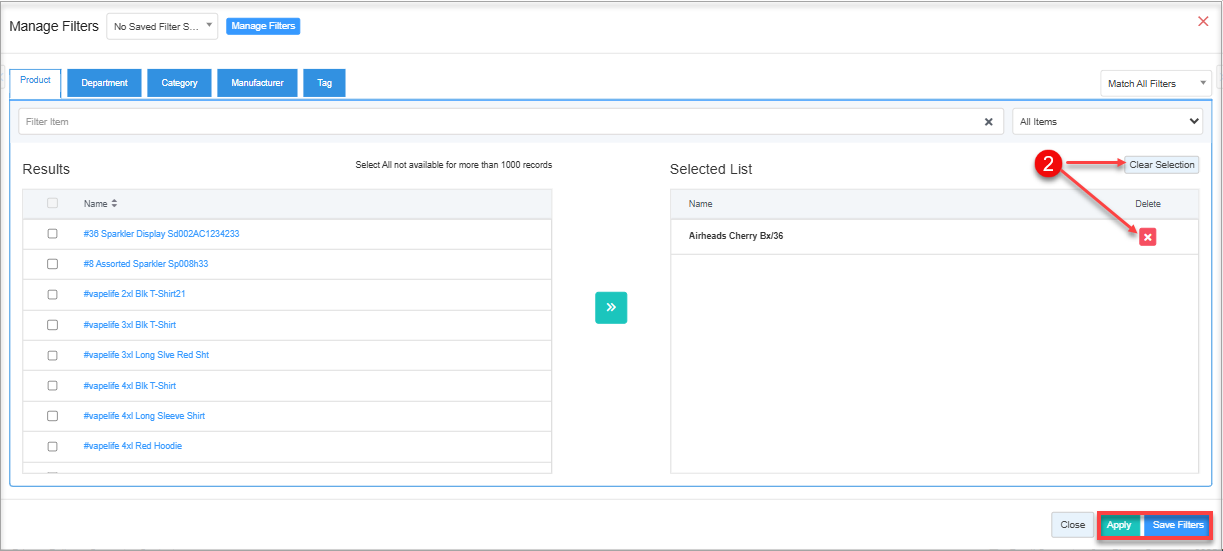Image resolution: width=1223 pixels, height=551 pixels.
Task: Open the All Items dropdown
Action: pos(1107,122)
